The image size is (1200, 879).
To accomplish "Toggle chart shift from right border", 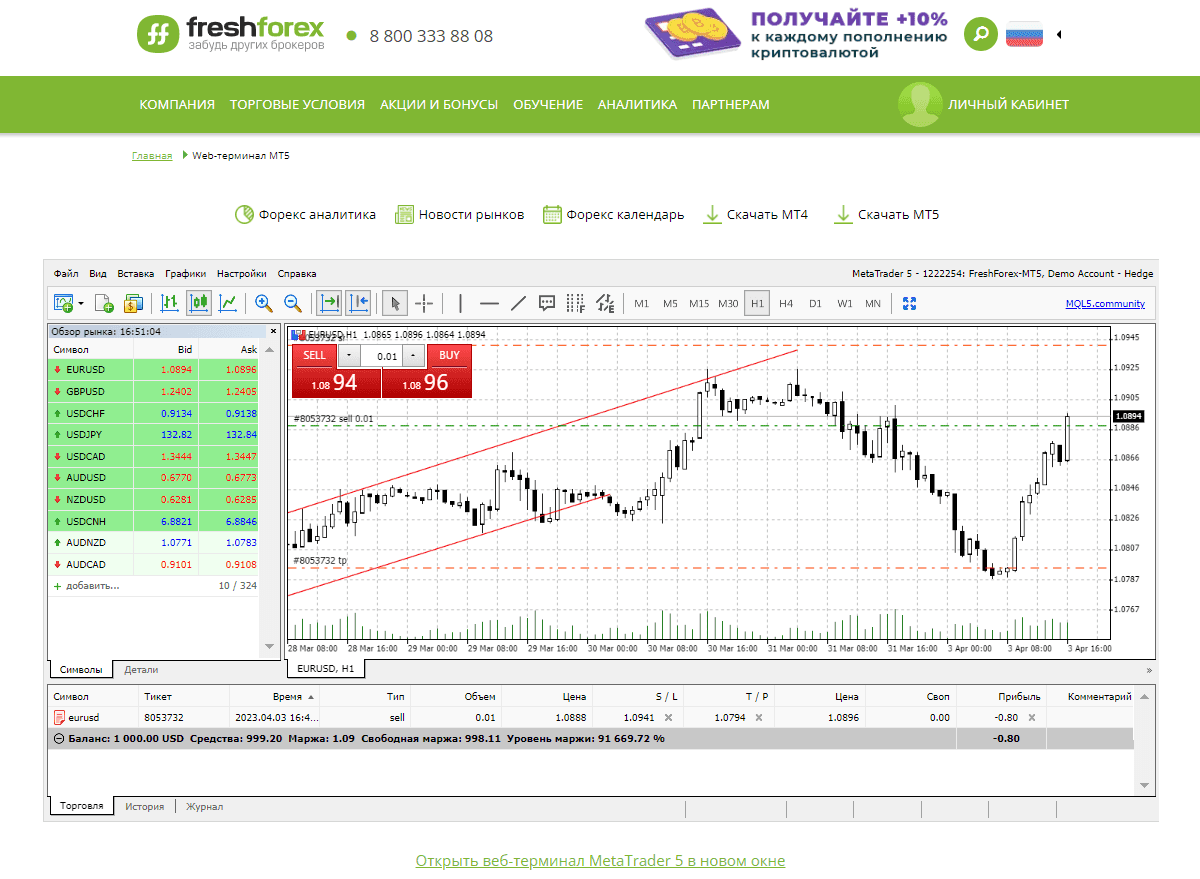I will click(x=359, y=303).
